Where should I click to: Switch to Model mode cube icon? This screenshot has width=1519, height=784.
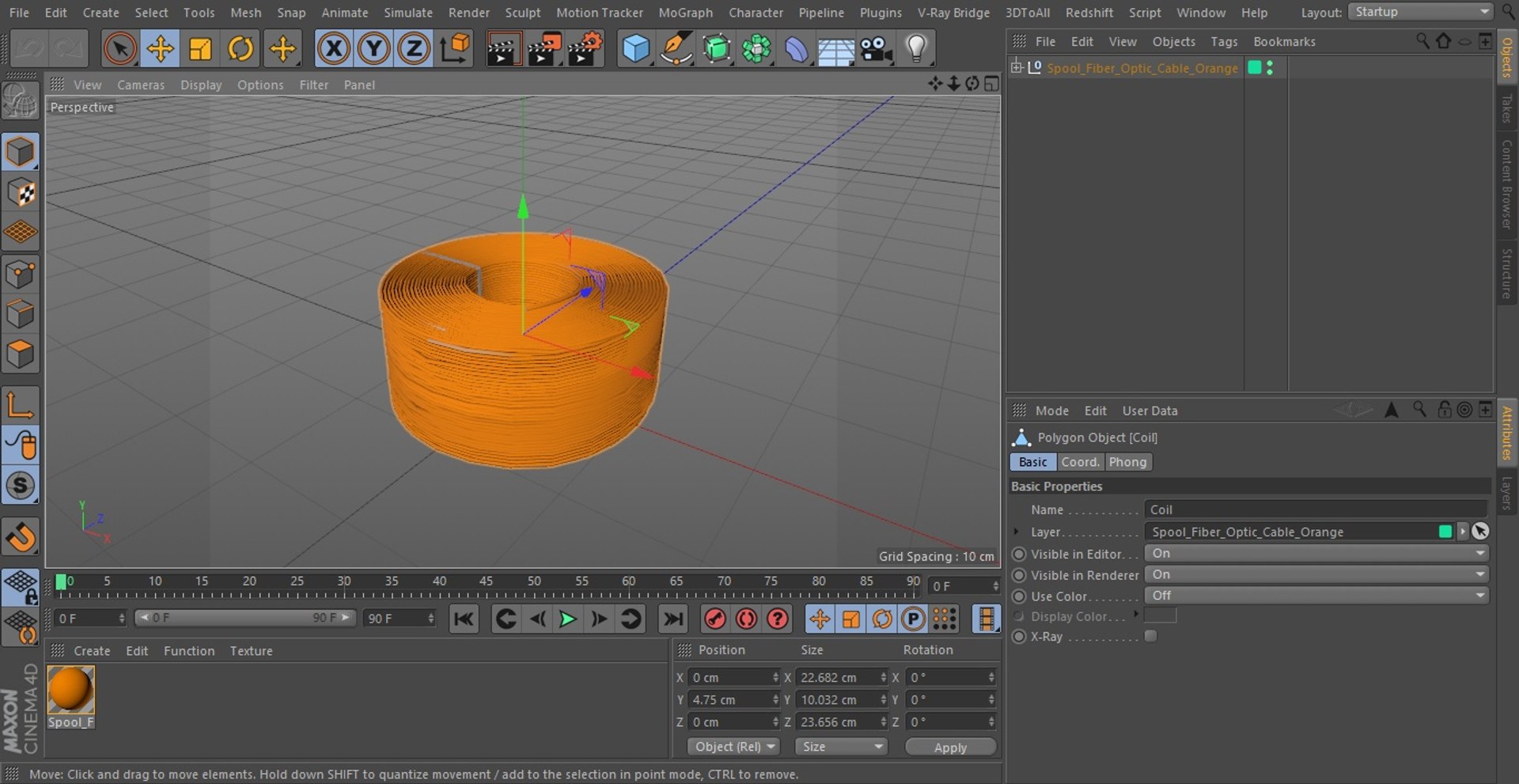[21, 151]
